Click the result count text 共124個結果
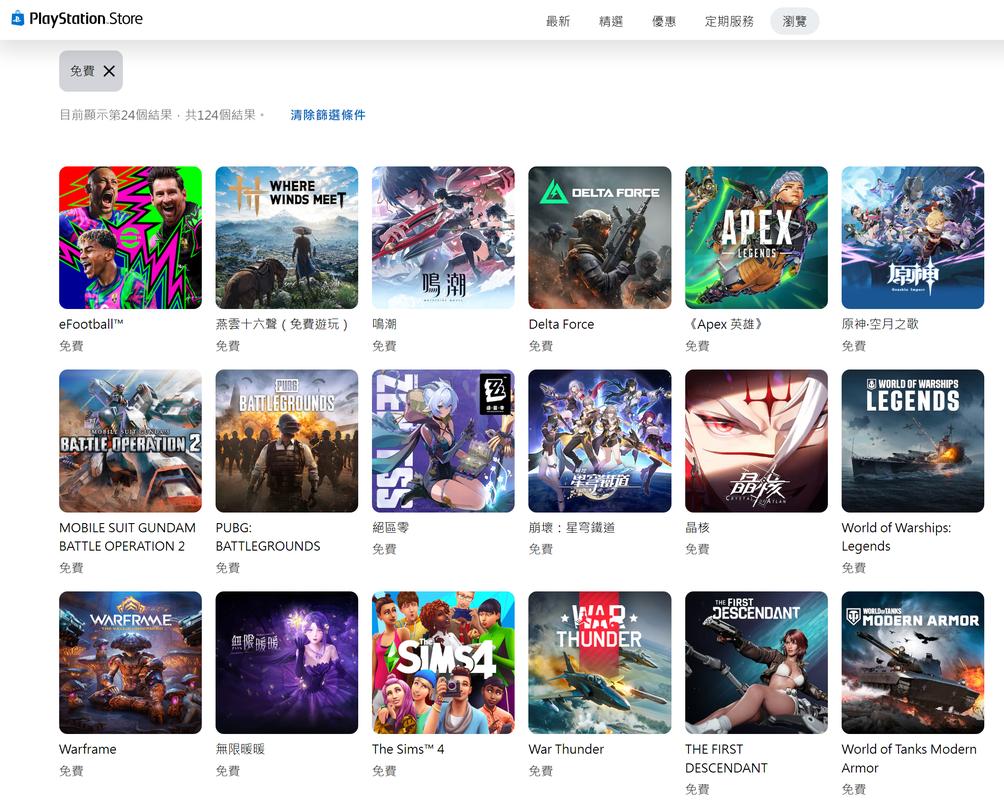The image size is (1004, 800). pyautogui.click(x=220, y=115)
